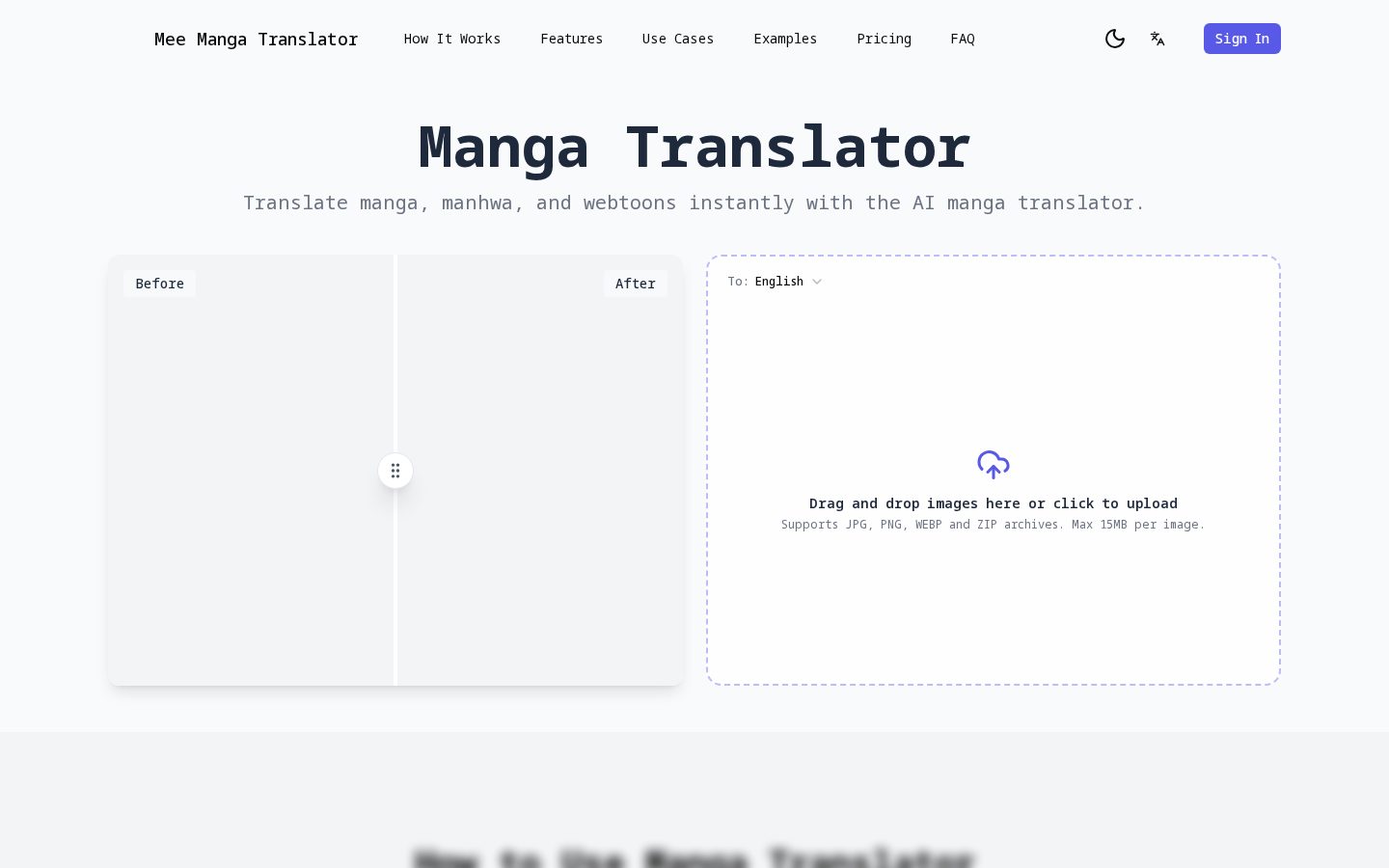Screen dimensions: 1389x868
Task: Open the Mee Manga Translator home link
Action: (256, 40)
